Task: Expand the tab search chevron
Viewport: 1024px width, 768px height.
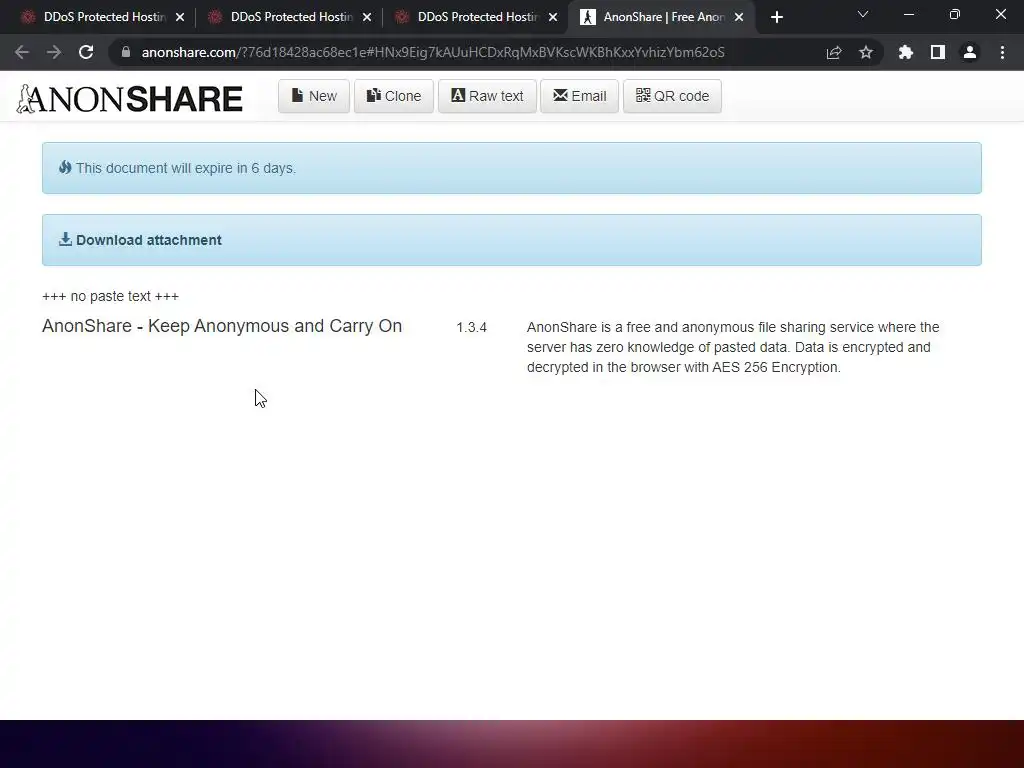Action: (863, 14)
